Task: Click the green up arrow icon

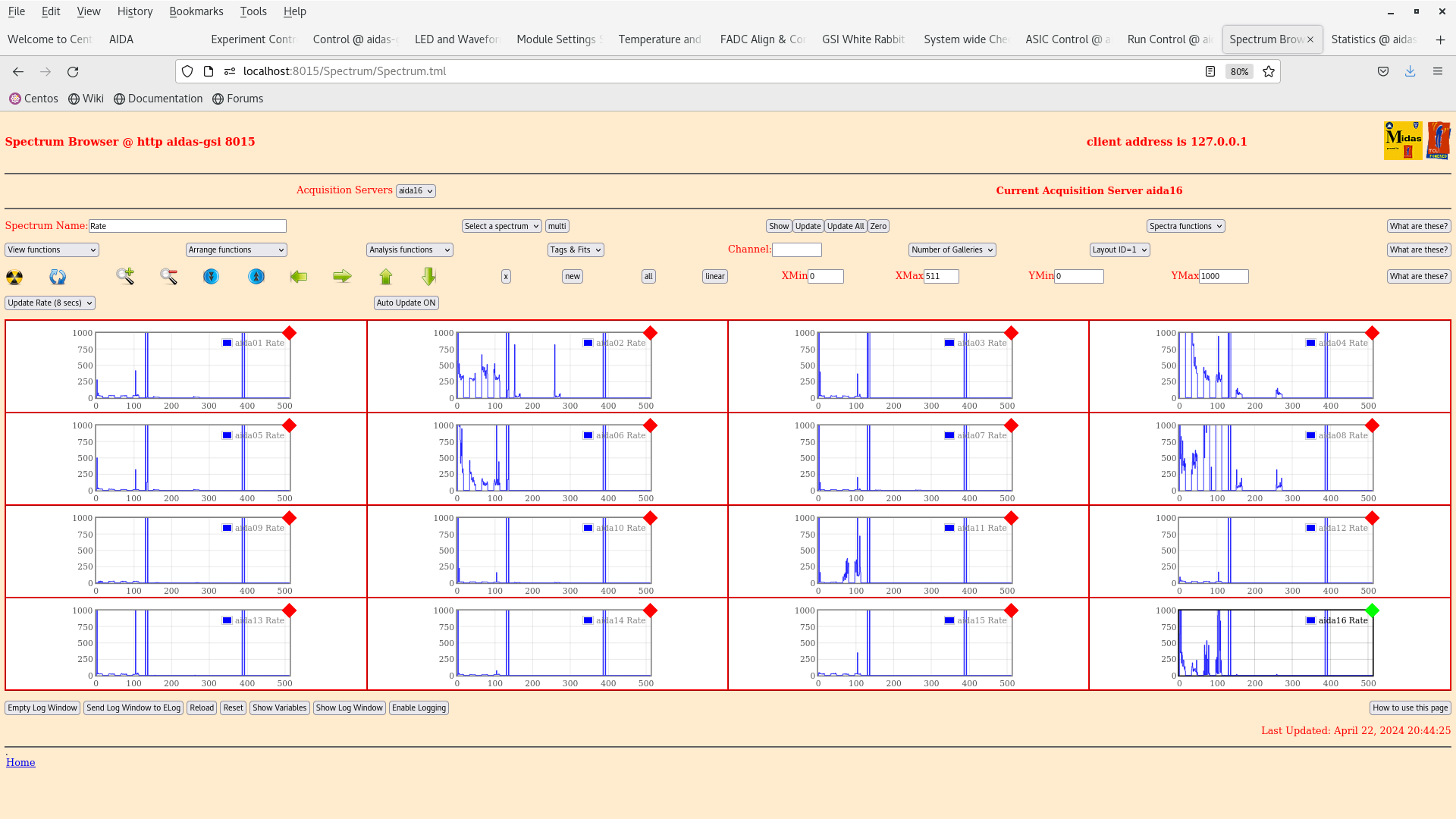Action: [x=386, y=277]
